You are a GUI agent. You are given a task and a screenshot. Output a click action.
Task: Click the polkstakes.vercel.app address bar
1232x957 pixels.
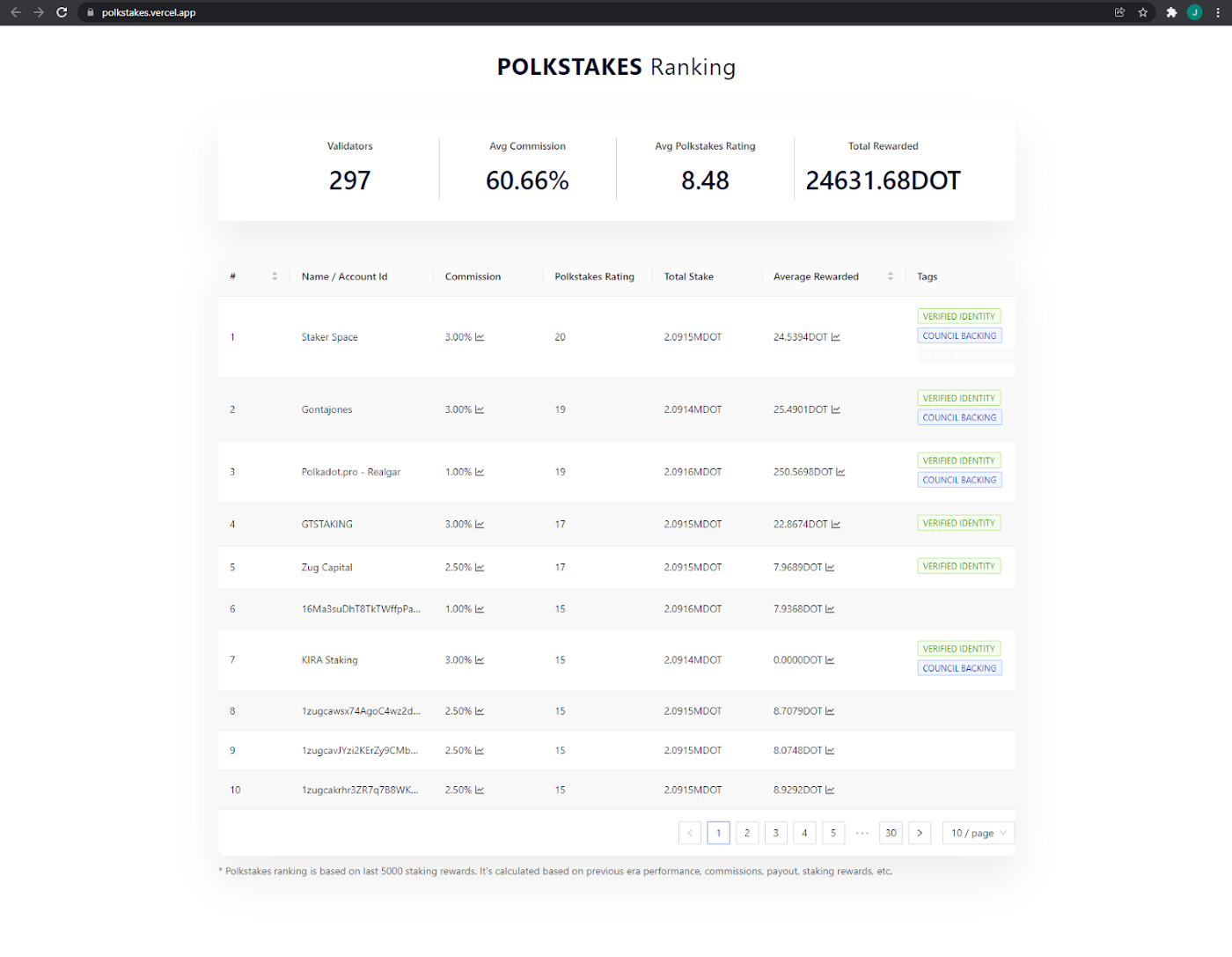tap(598, 12)
